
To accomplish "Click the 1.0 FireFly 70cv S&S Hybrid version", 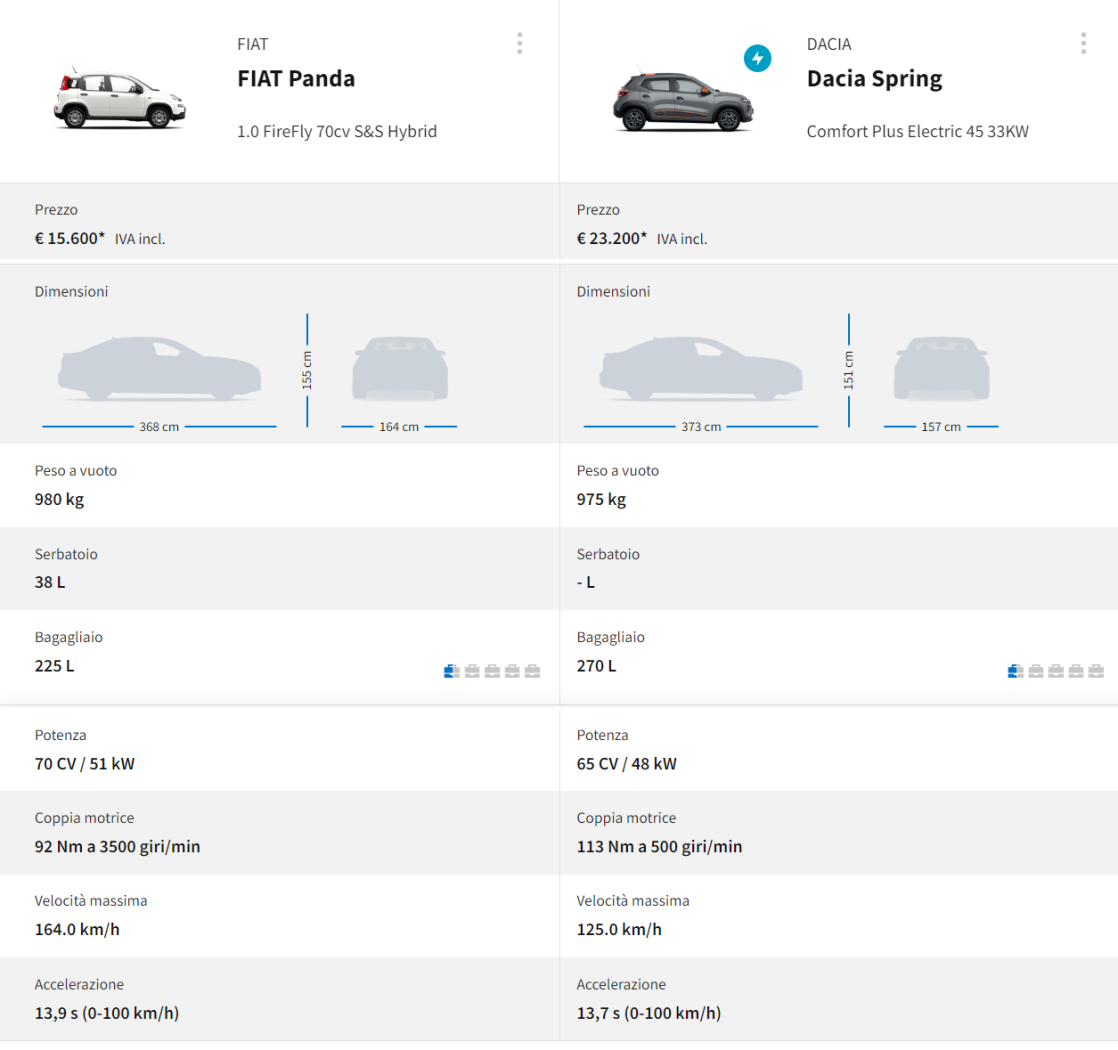I will (x=337, y=132).
